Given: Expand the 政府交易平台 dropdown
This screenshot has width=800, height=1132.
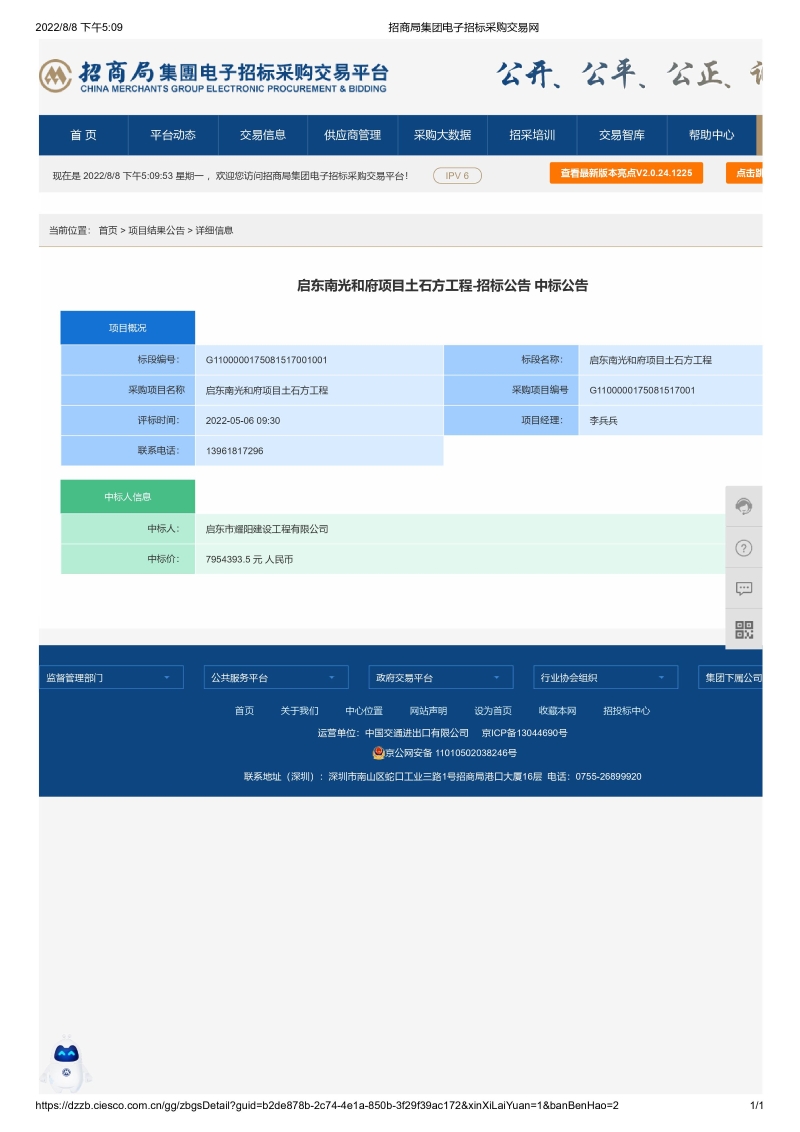Looking at the screenshot, I should click(440, 678).
